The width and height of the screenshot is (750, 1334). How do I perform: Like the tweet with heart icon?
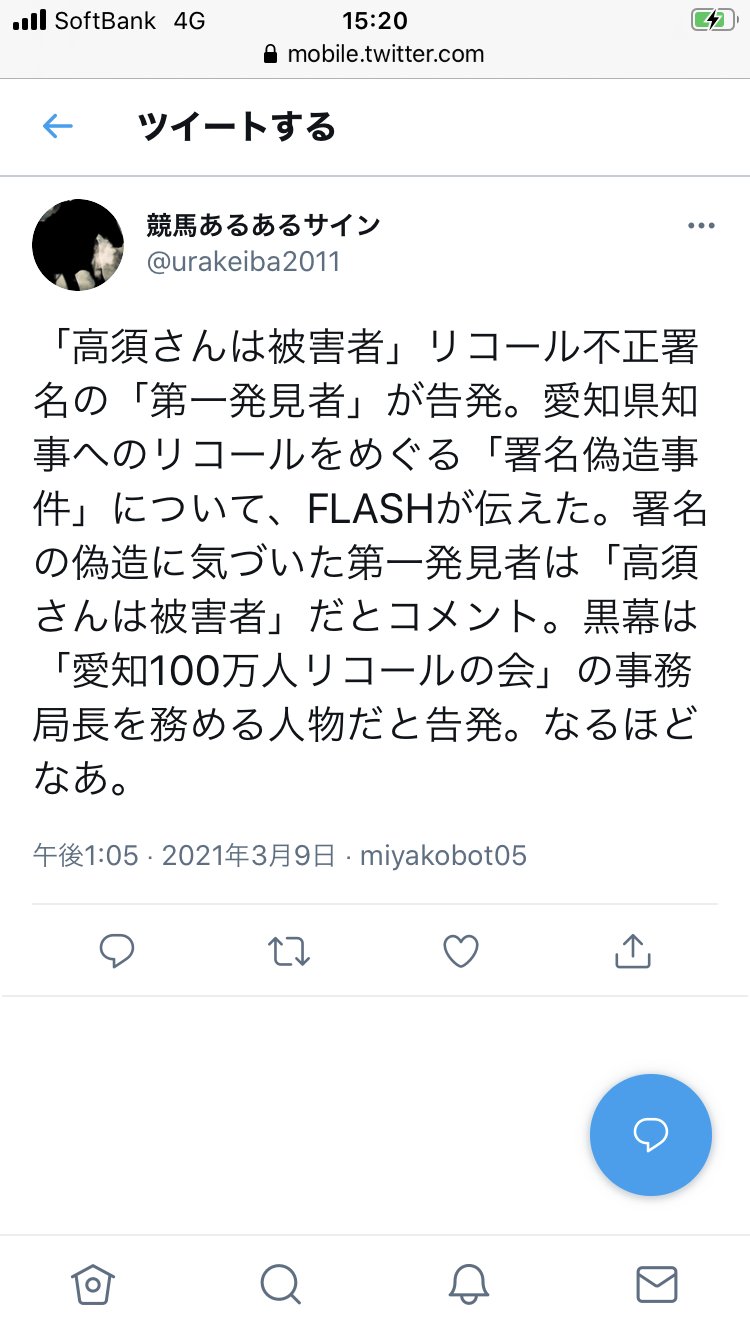click(461, 951)
